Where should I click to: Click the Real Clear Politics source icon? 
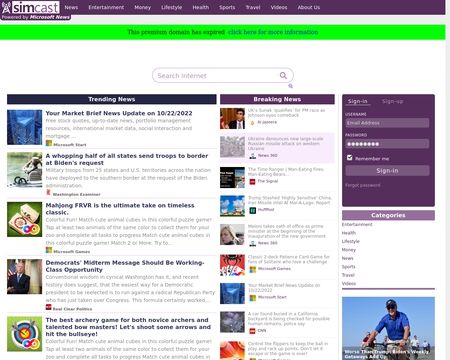[x=49, y=307]
